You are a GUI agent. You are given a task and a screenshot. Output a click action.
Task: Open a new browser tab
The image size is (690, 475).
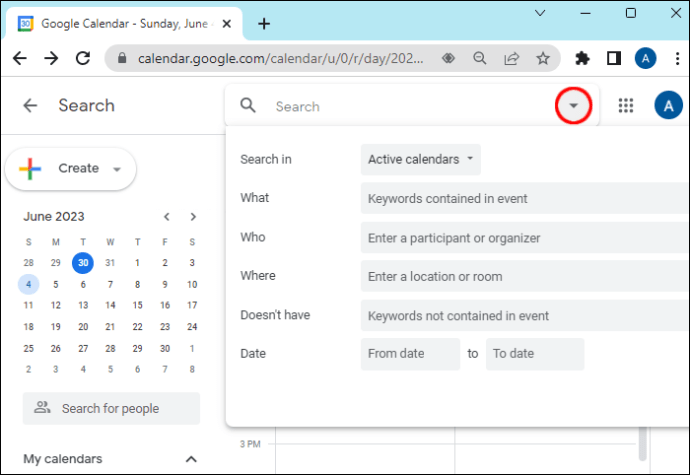click(264, 23)
